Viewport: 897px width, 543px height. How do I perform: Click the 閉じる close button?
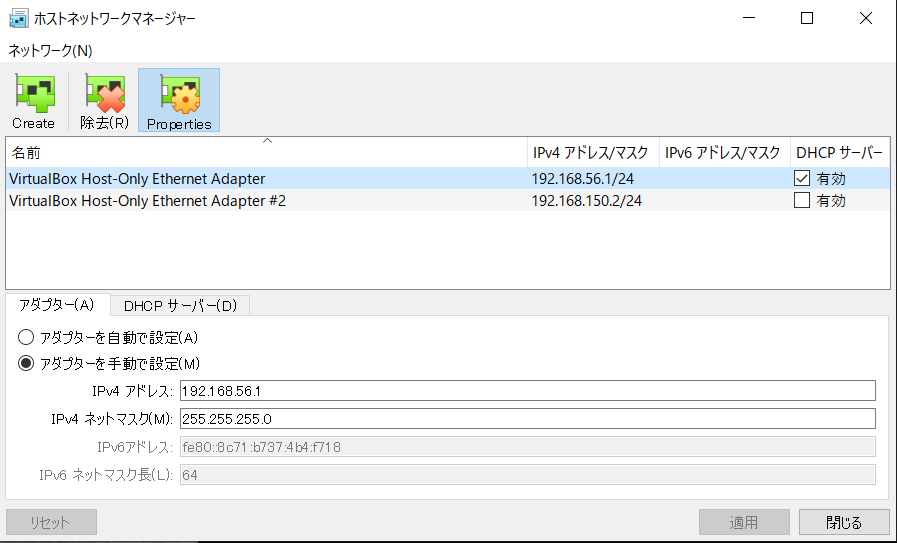pos(844,522)
